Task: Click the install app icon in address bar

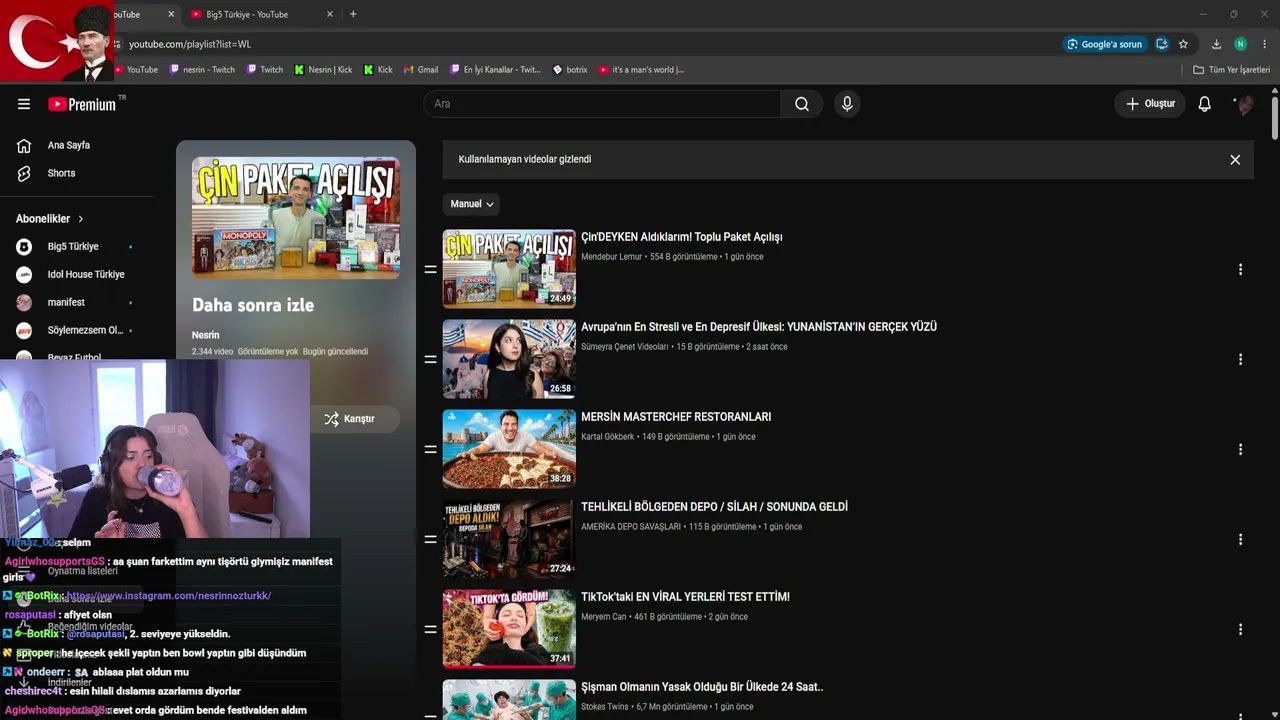Action: tap(1162, 44)
